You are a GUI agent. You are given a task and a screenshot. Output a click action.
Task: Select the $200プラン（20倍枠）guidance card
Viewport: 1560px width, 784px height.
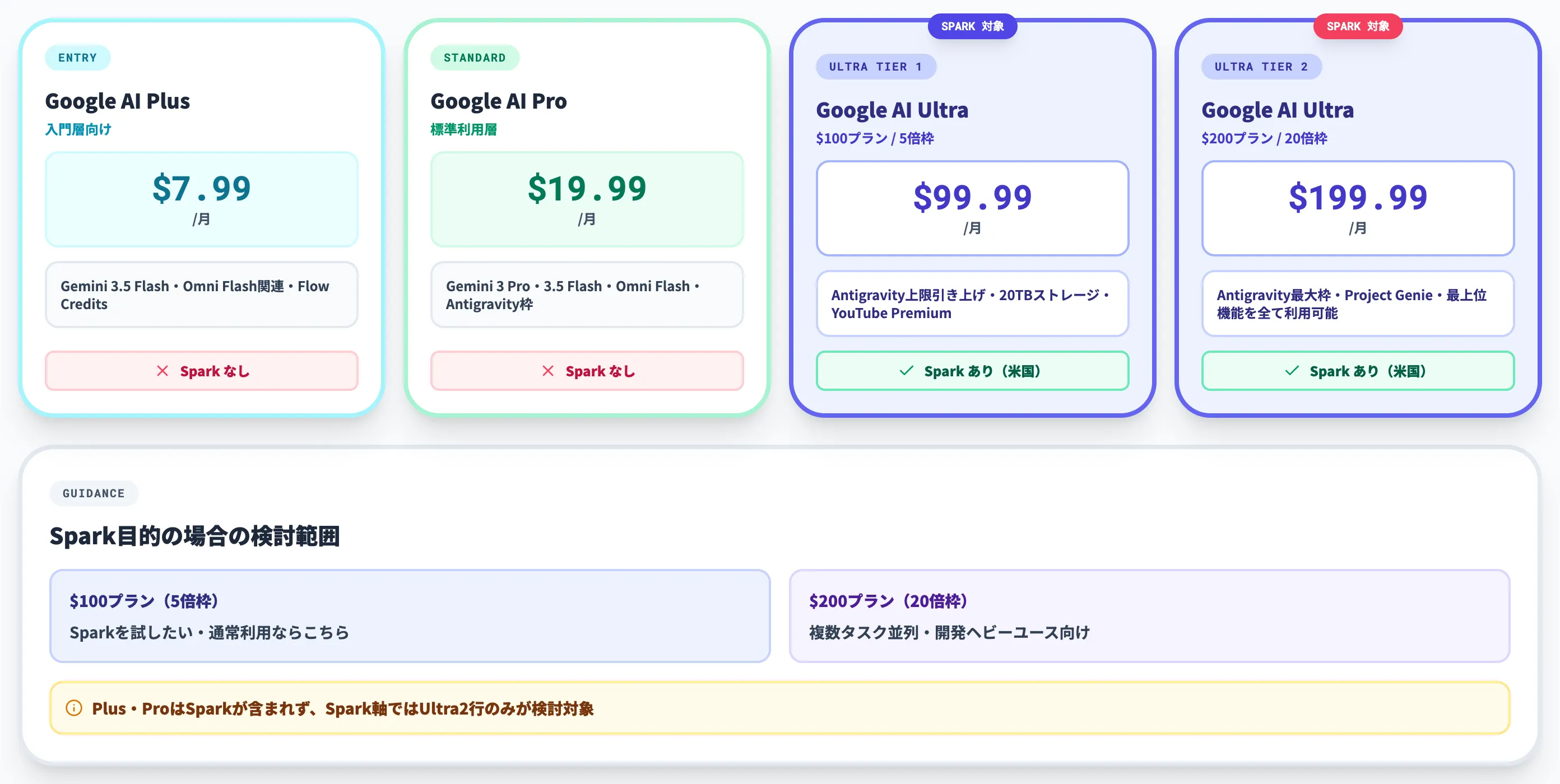[1149, 615]
